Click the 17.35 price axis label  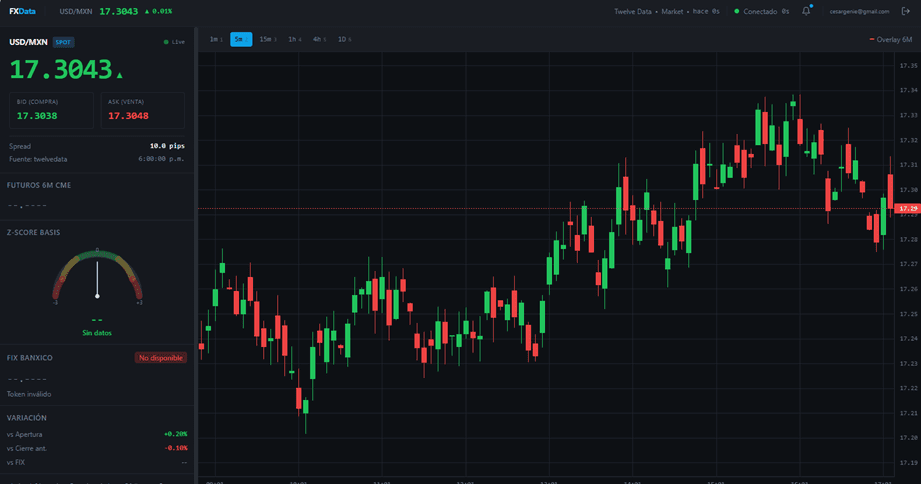tap(908, 66)
